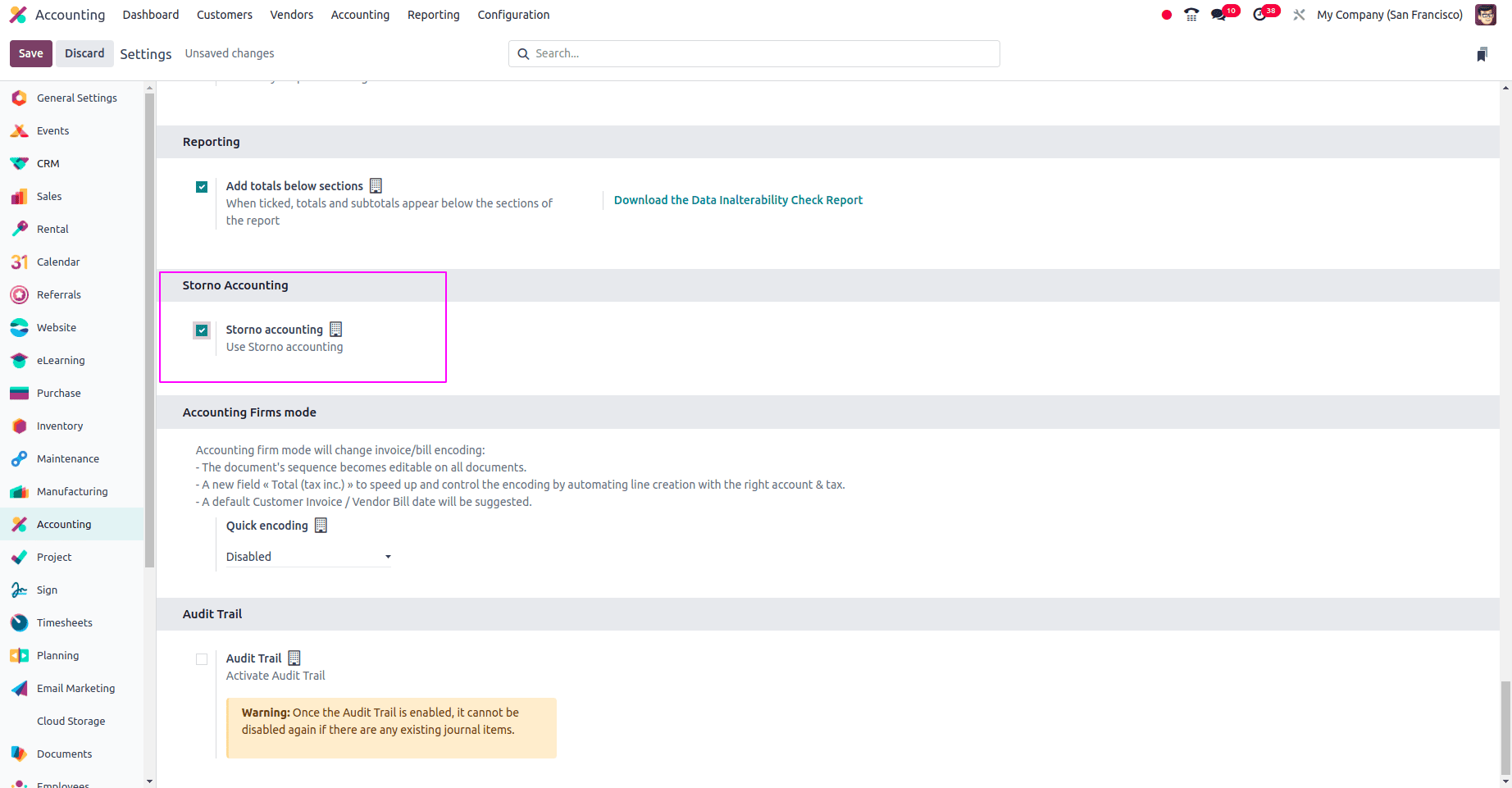Click the sidebar scrollbar thumb
The width and height of the screenshot is (1512, 788).
149,330
